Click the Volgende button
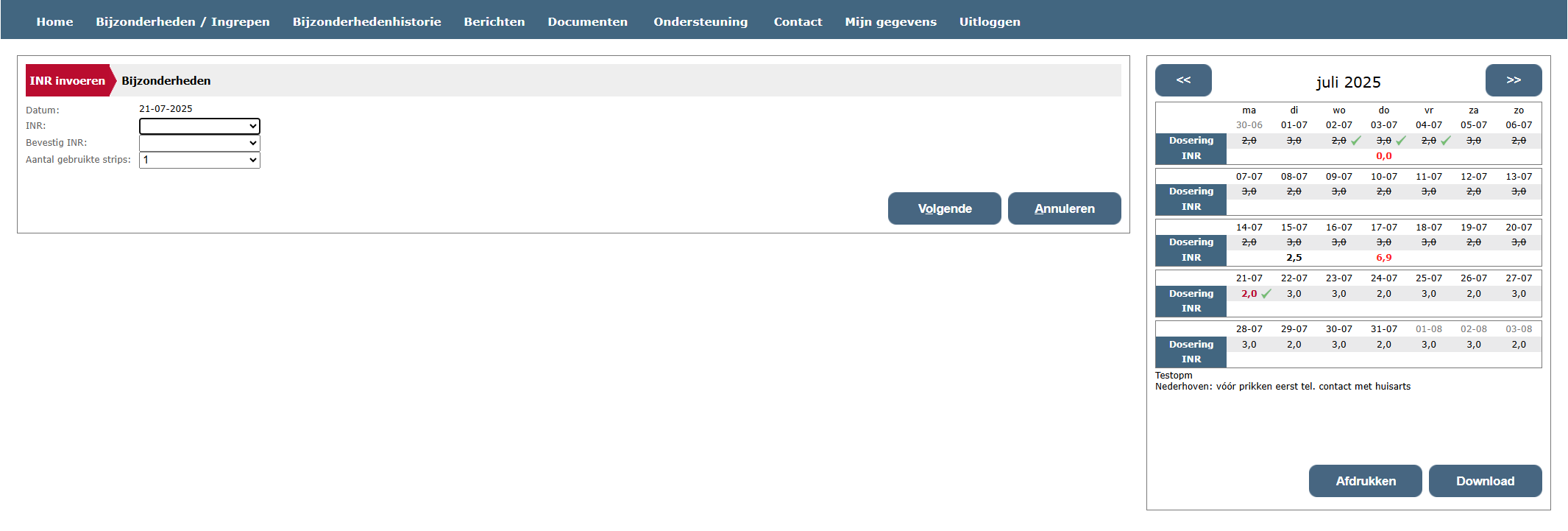Image resolution: width=1568 pixels, height=531 pixels. (944, 208)
